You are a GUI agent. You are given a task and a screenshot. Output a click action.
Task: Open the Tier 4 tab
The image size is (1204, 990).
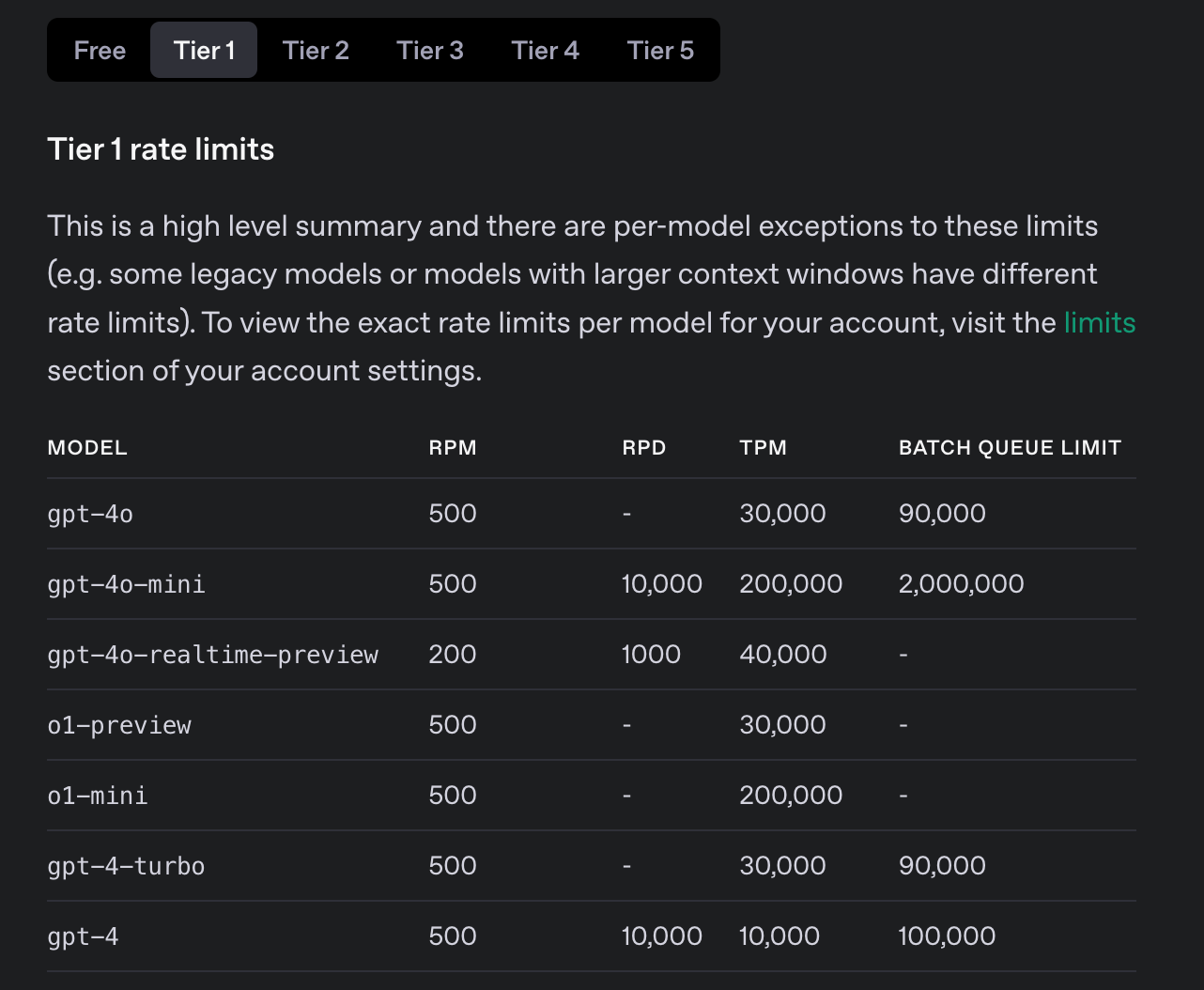[545, 50]
